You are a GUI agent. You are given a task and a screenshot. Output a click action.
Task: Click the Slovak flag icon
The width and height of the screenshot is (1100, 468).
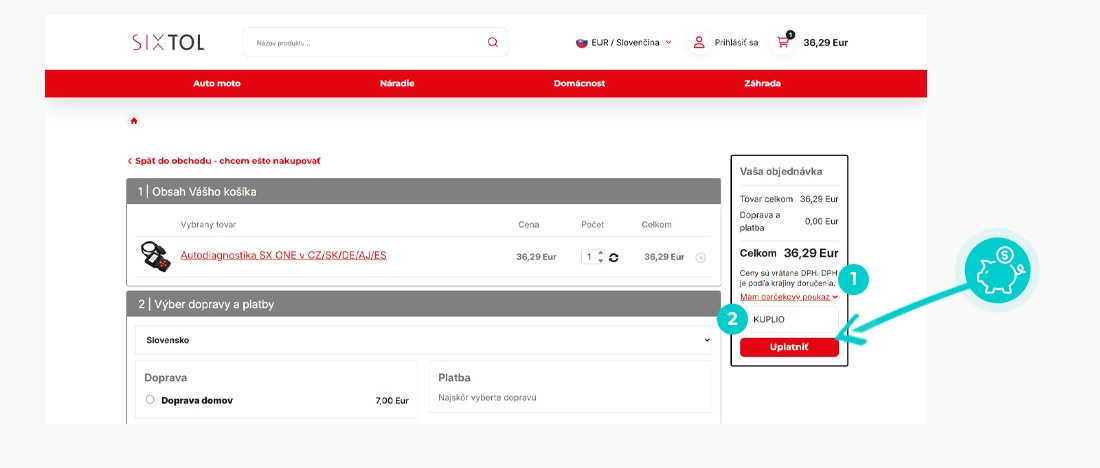pyautogui.click(x=582, y=42)
